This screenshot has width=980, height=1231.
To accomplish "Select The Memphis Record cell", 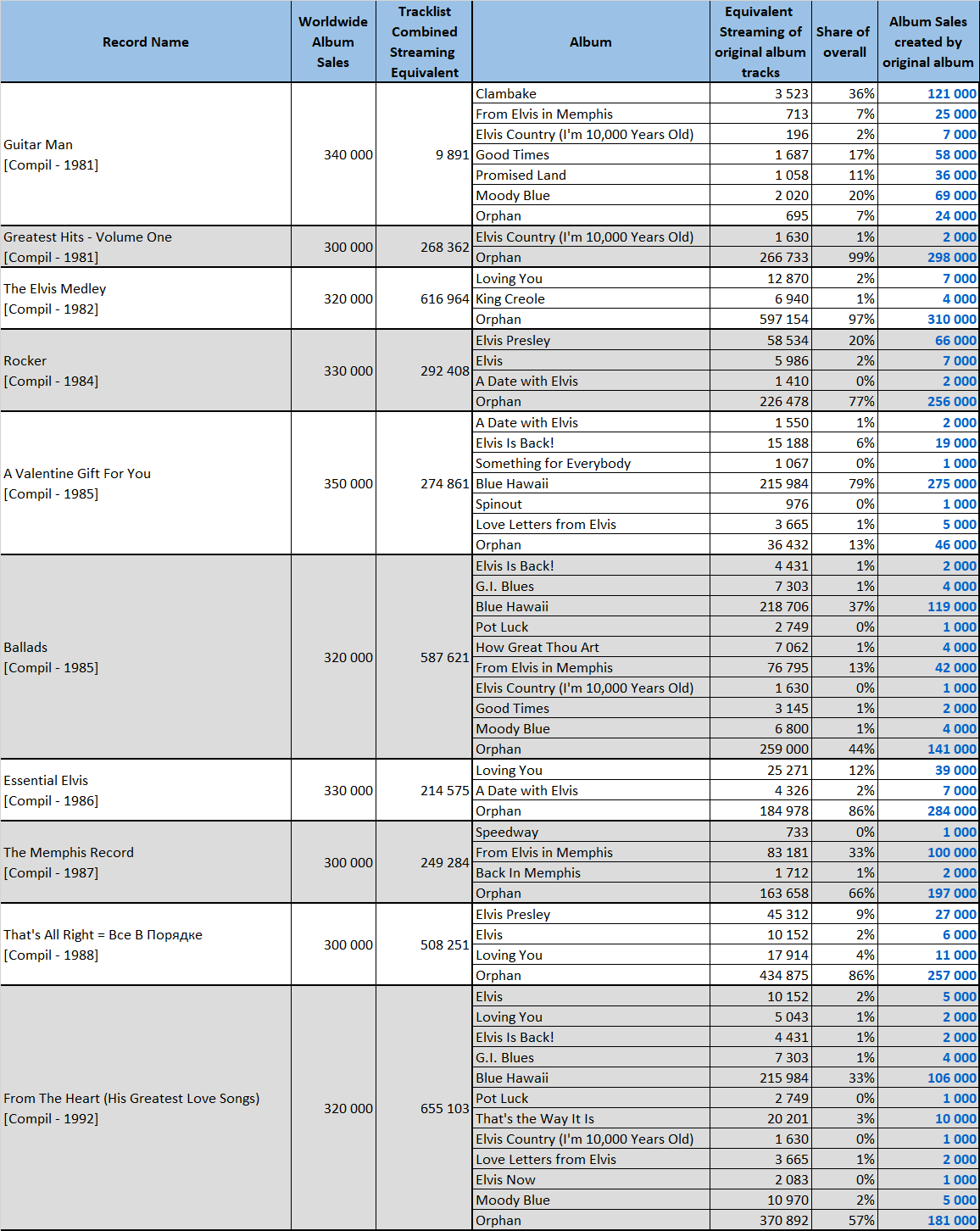I will pyautogui.click(x=146, y=862).
